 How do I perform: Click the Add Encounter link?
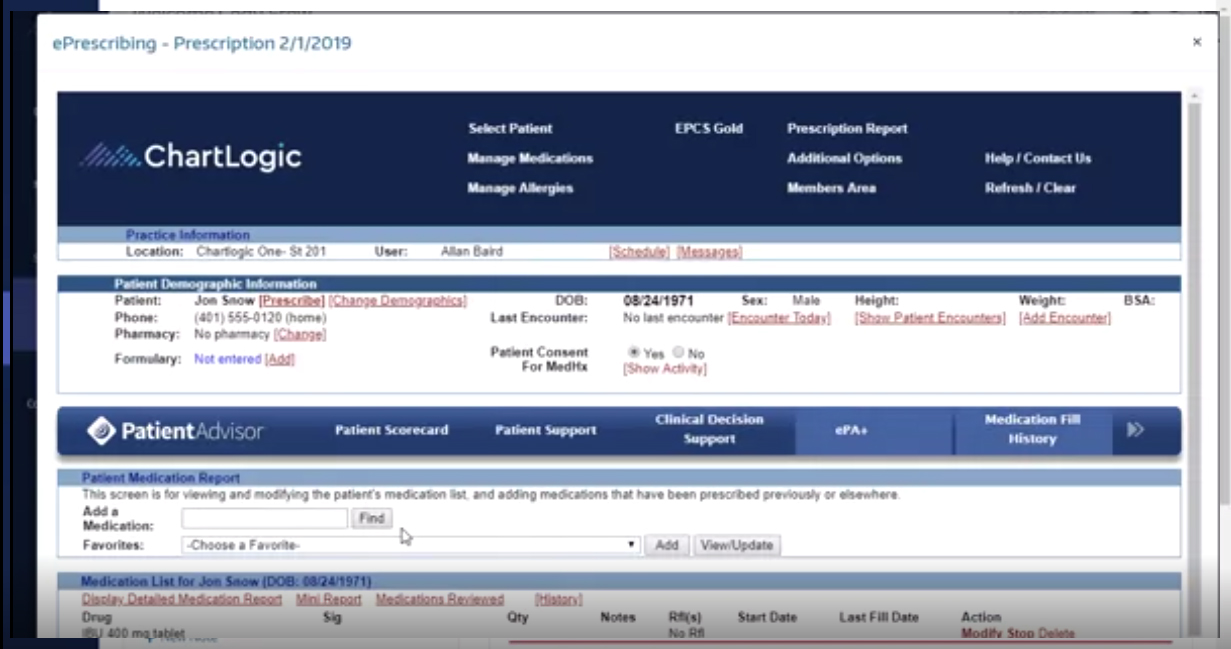click(1064, 318)
